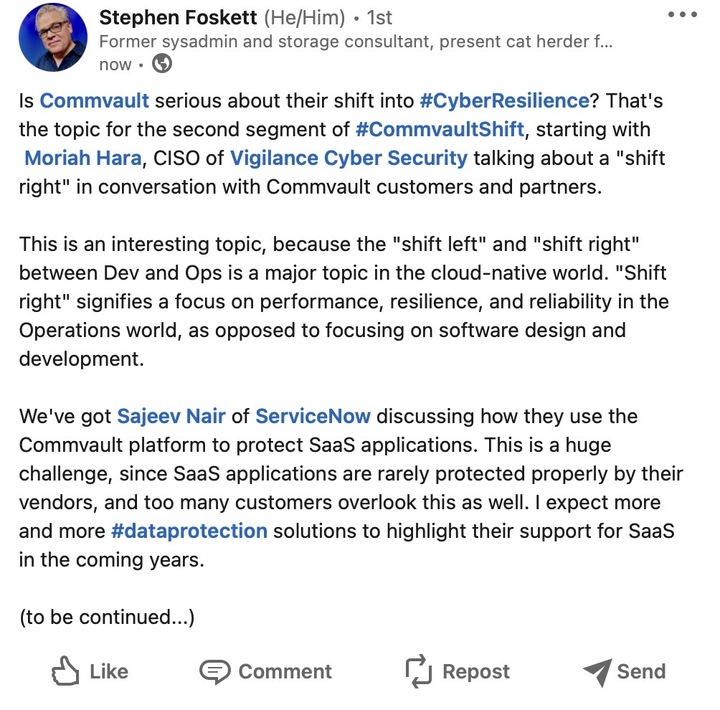Viewport: 720px width, 710px height.
Task: Click the Send paper plane icon
Action: pos(596,671)
